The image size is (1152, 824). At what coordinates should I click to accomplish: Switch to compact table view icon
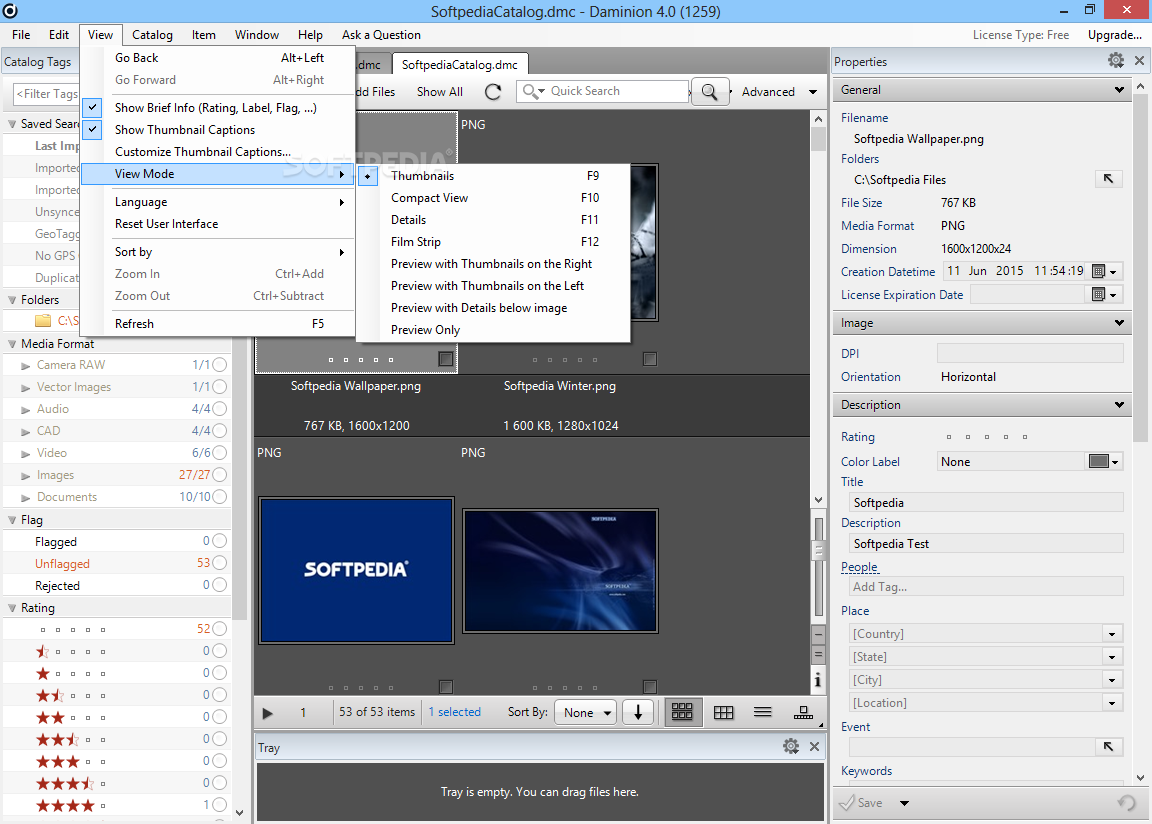[724, 712]
